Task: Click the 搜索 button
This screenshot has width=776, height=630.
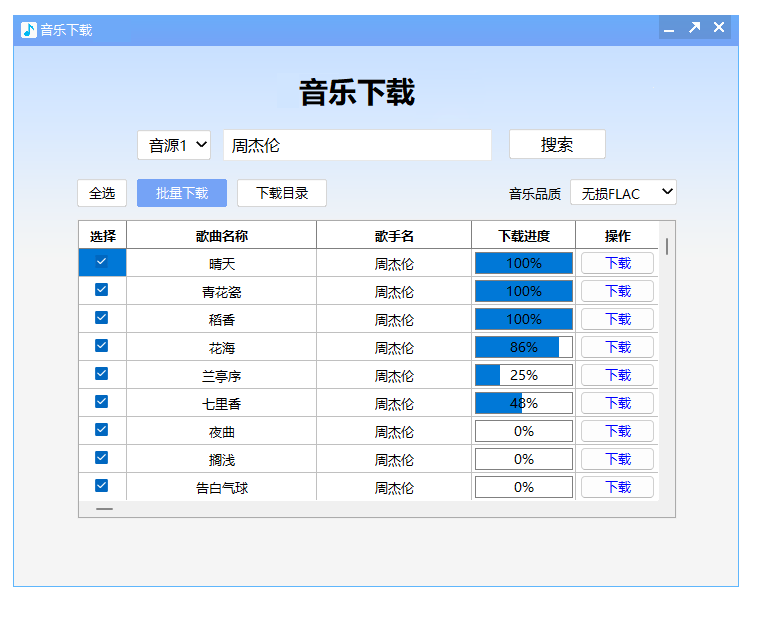Action: coord(557,145)
